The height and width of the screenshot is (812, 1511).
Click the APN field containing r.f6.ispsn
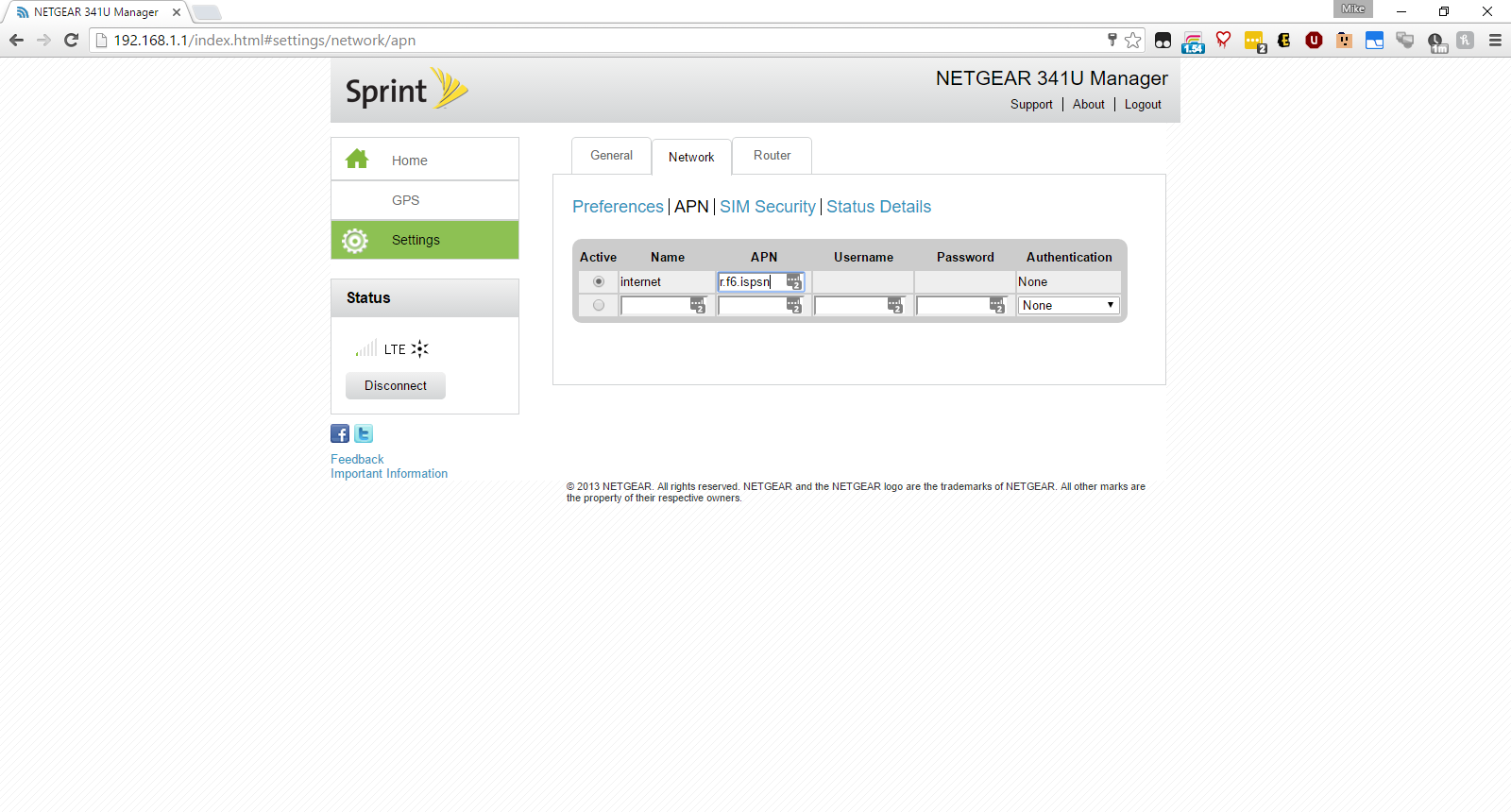click(x=761, y=281)
